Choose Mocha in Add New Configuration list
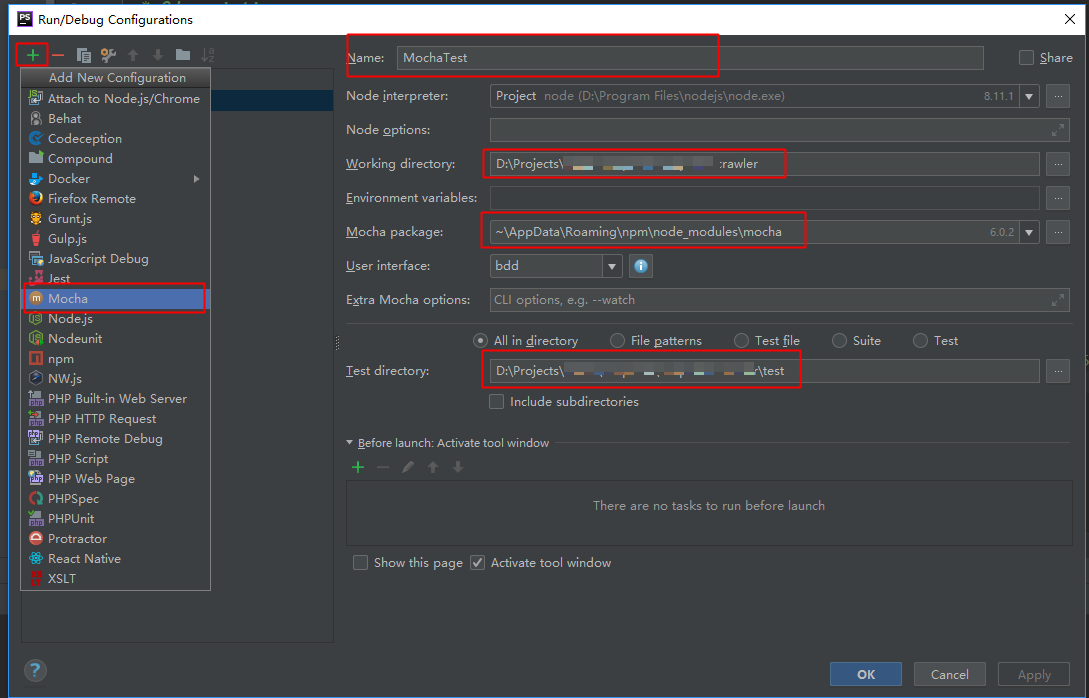 coord(115,299)
